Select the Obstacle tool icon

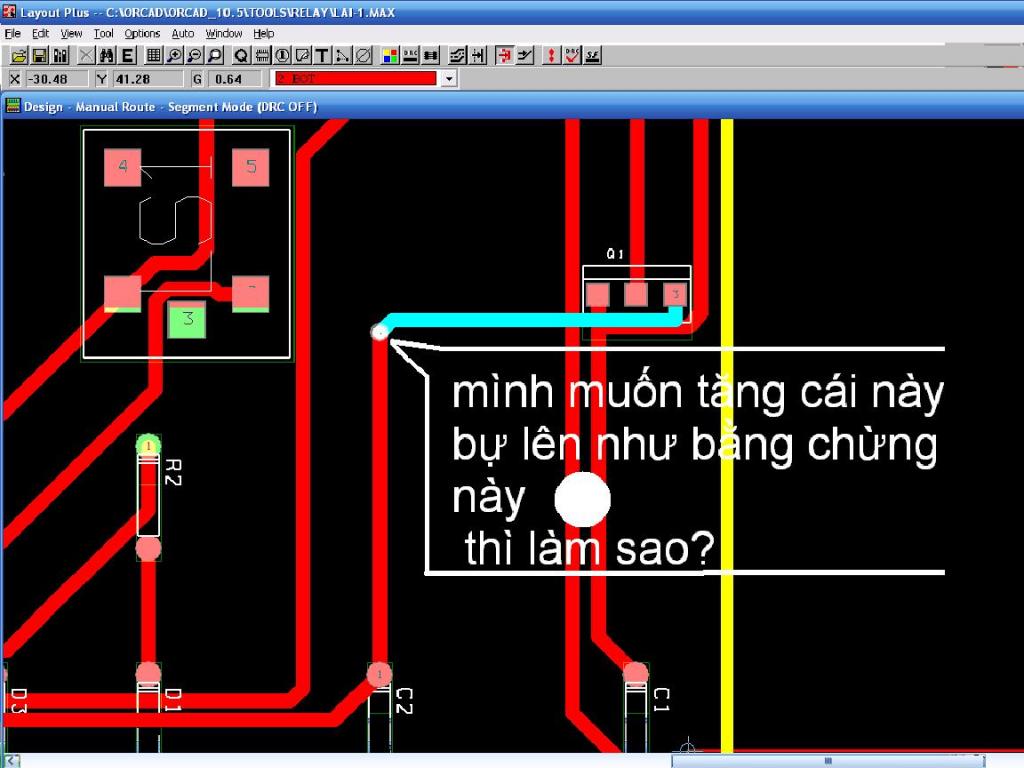(x=302, y=56)
